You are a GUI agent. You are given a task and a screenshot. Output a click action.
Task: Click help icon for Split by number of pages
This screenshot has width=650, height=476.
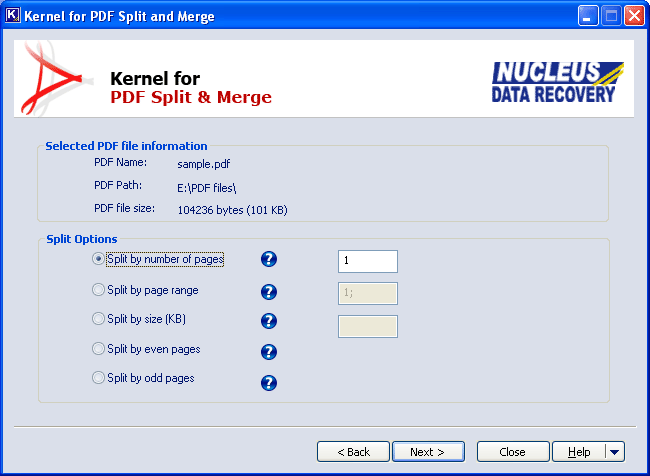tap(268, 260)
